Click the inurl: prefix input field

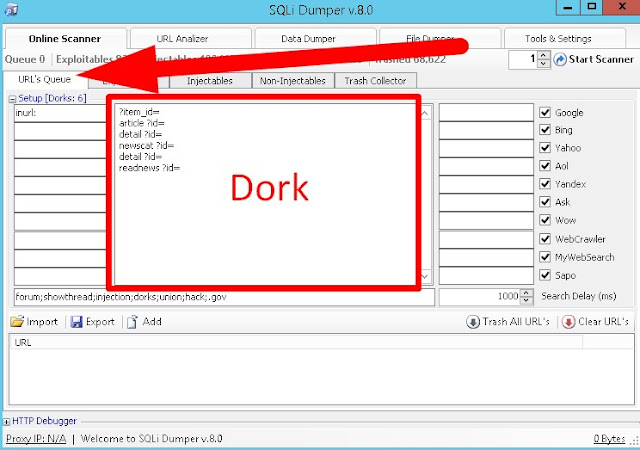coord(60,113)
